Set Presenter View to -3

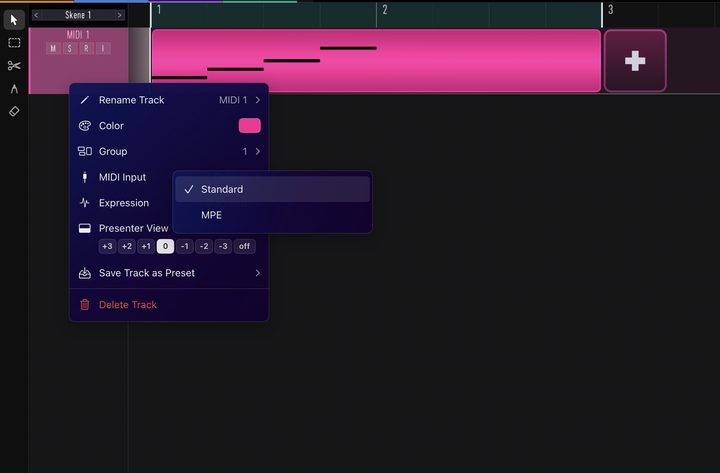click(x=223, y=247)
